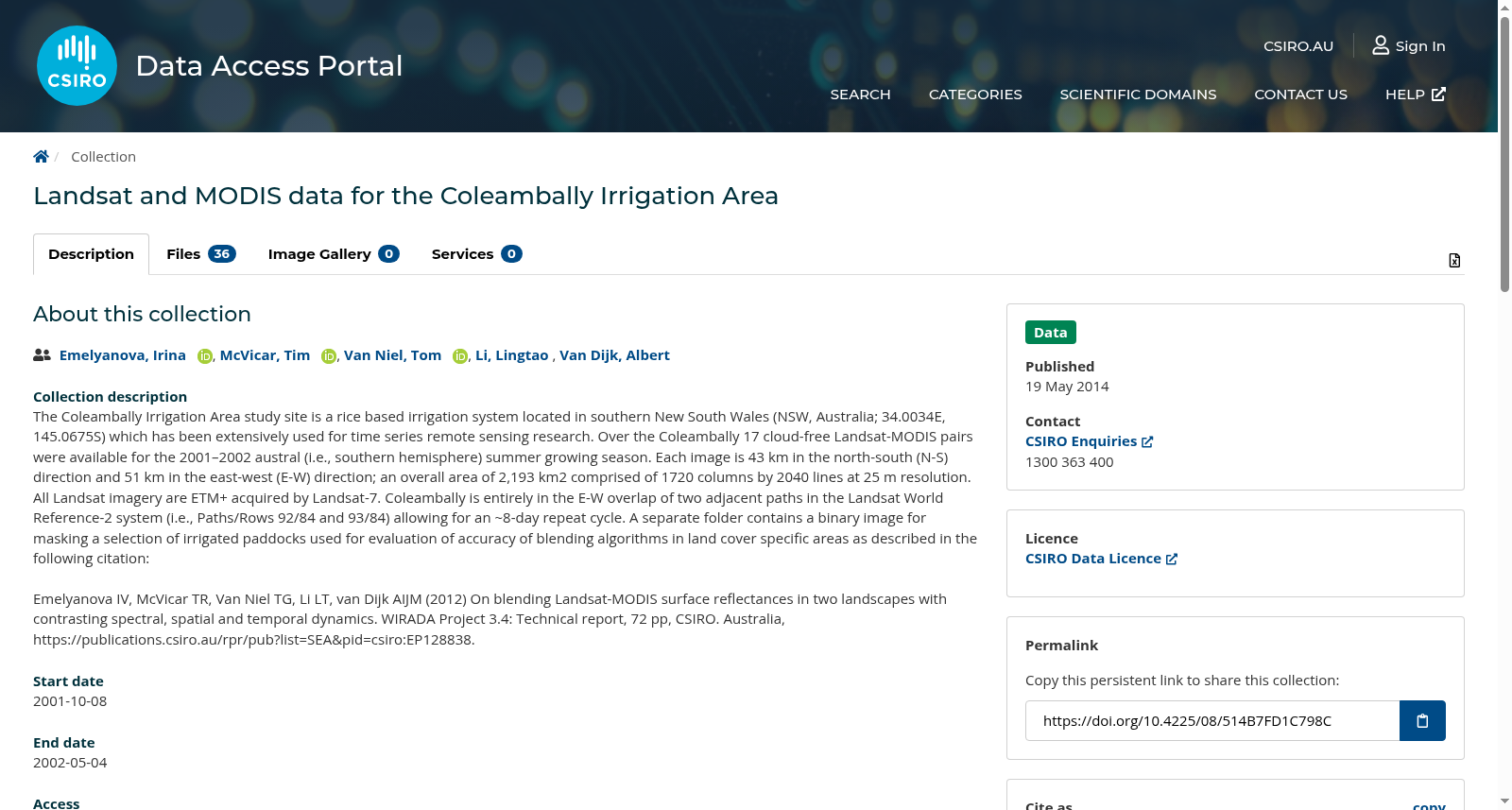Image resolution: width=1512 pixels, height=810 pixels.
Task: Click the About this collection heading
Action: click(142, 314)
